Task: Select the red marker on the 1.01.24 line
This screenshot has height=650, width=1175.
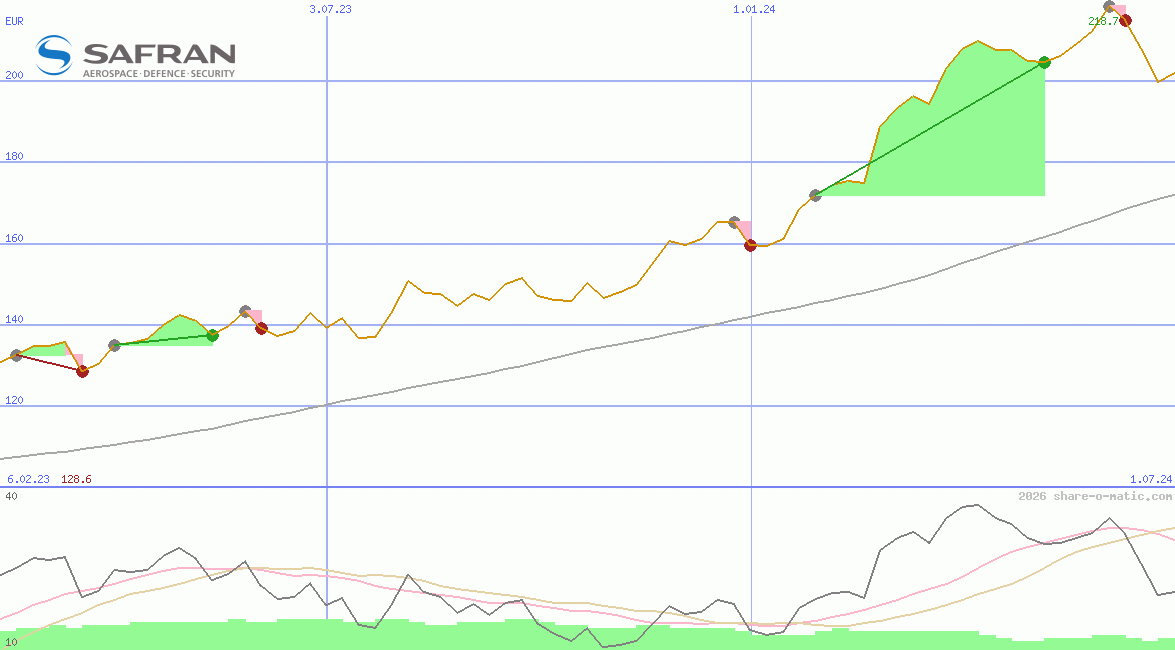Action: coord(750,245)
